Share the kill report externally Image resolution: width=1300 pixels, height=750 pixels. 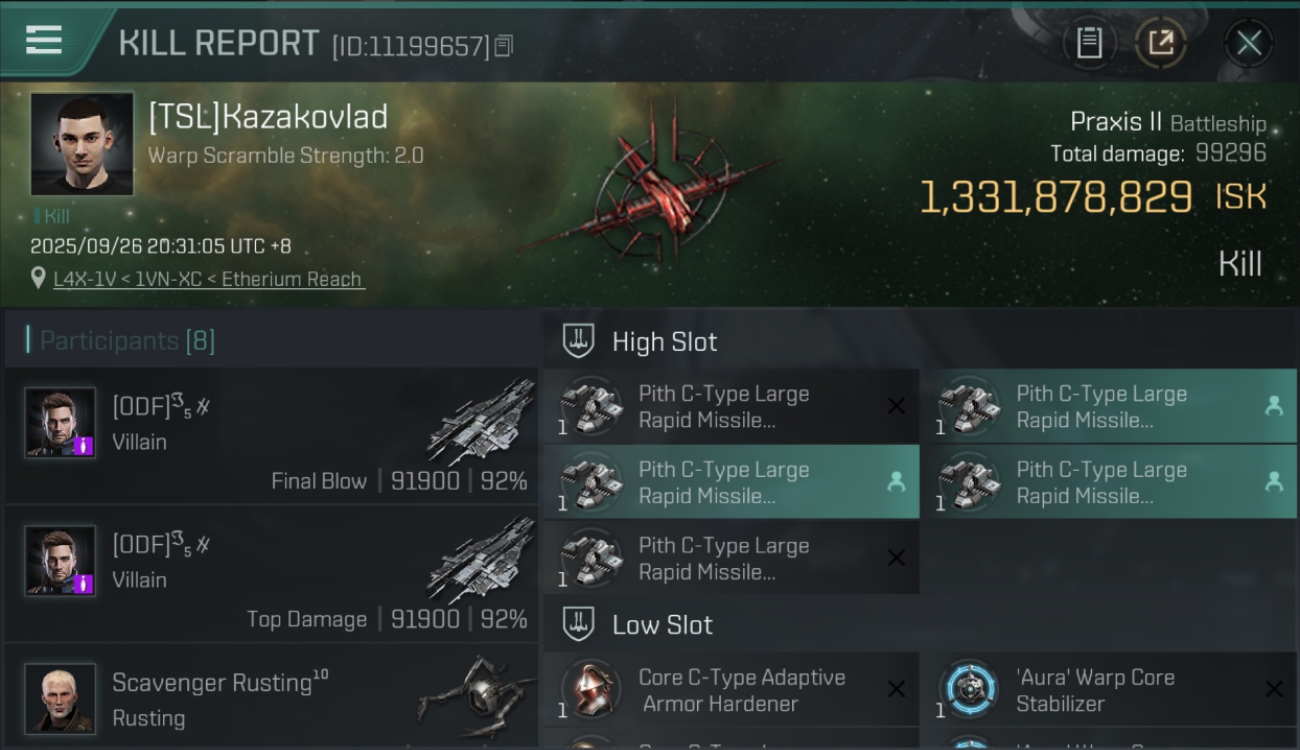click(1160, 43)
